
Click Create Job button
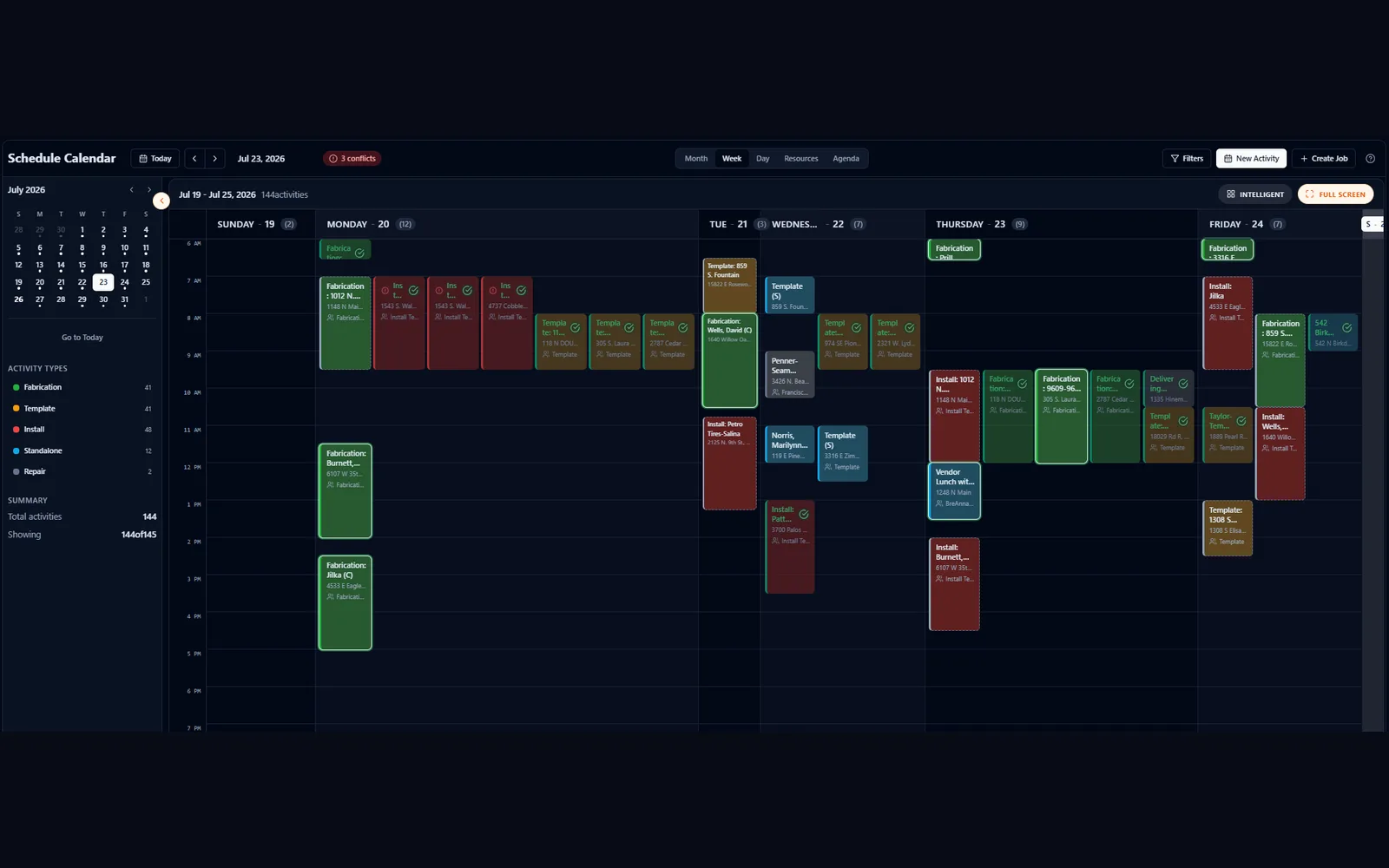tap(1324, 159)
